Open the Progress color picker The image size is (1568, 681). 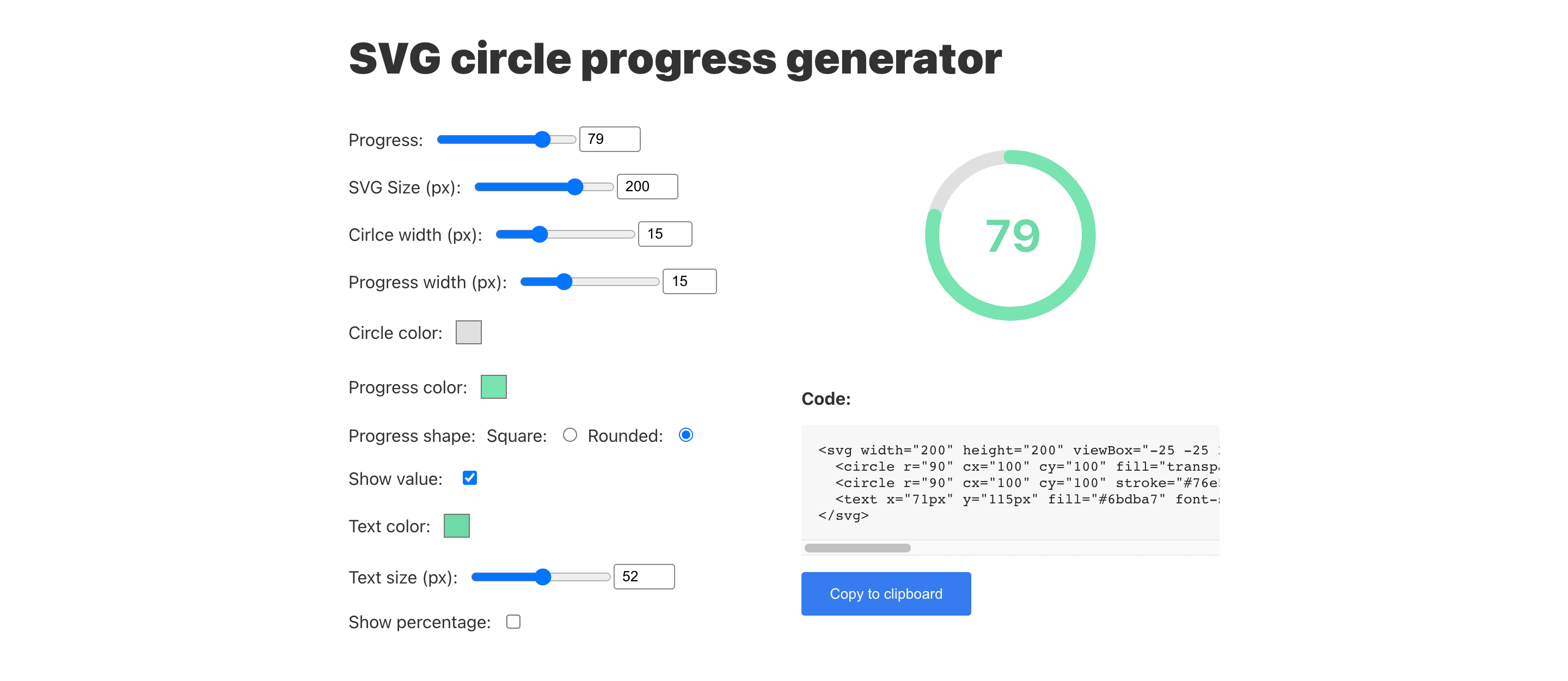click(x=494, y=386)
